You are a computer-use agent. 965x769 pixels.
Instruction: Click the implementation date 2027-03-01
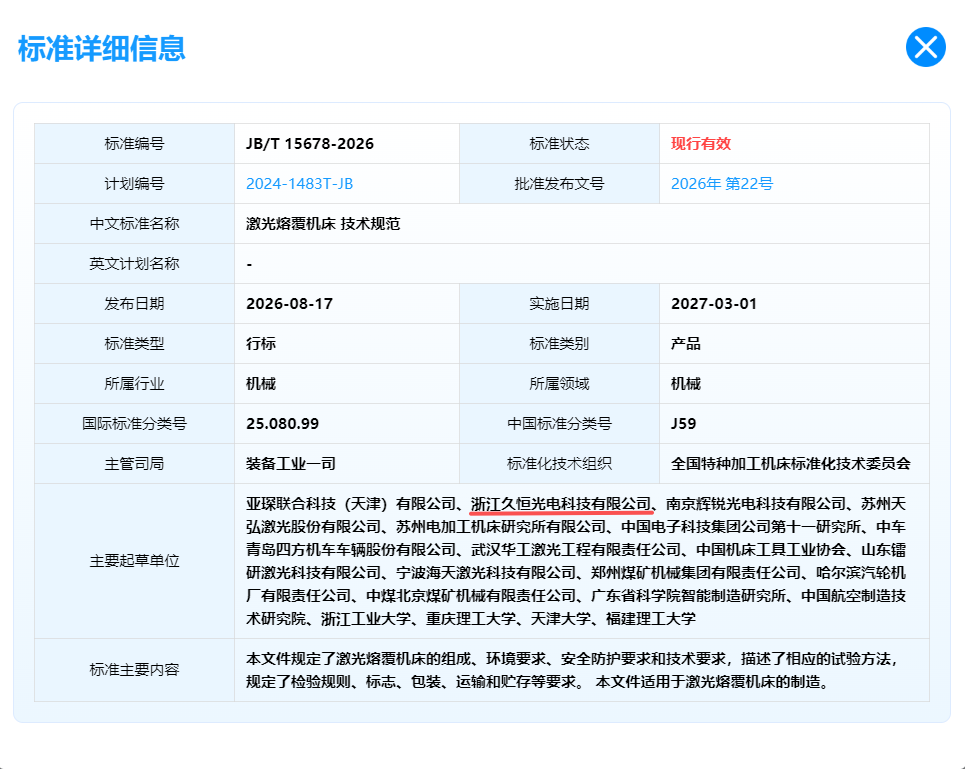(x=713, y=304)
